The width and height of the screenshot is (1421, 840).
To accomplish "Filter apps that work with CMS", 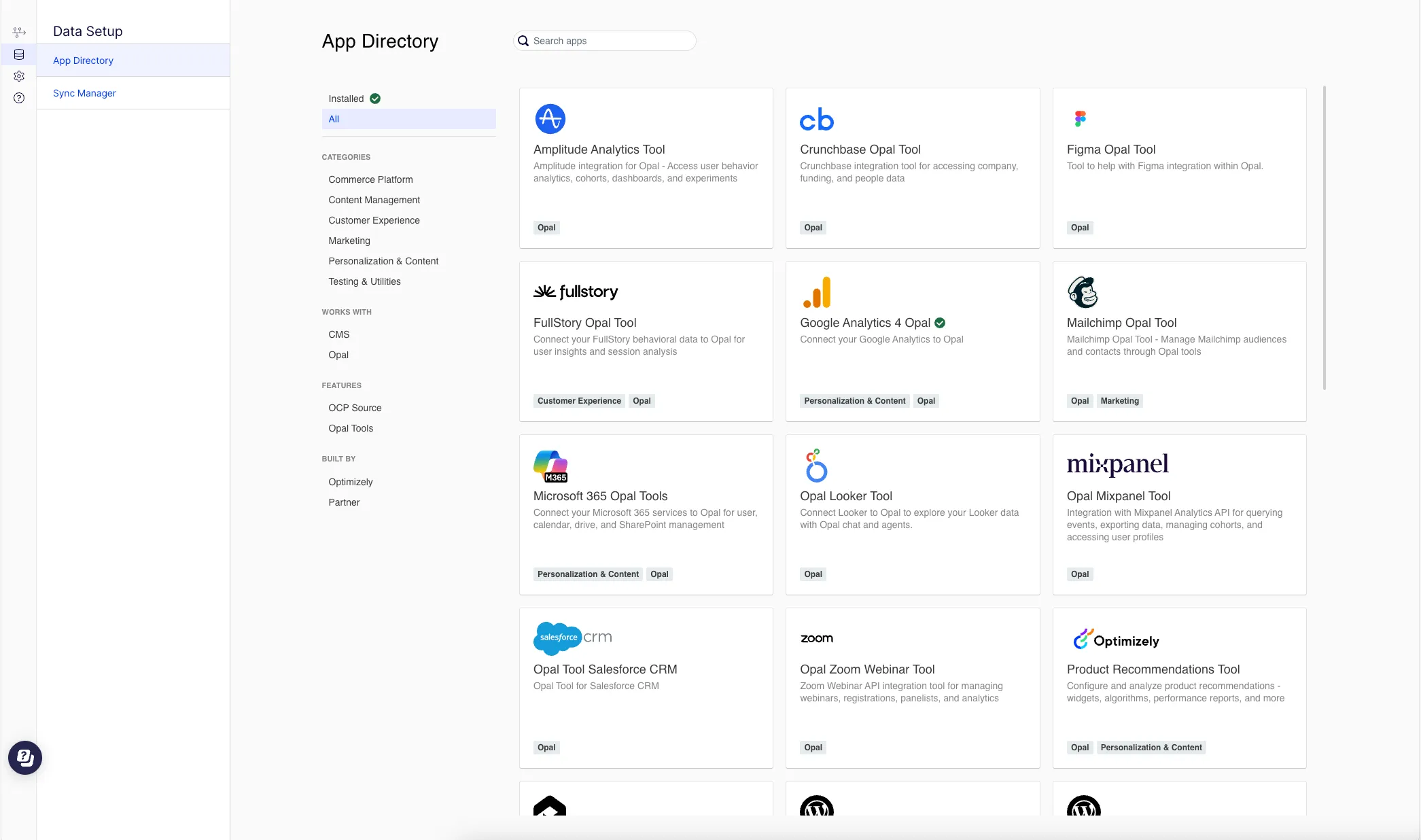I will (x=339, y=334).
